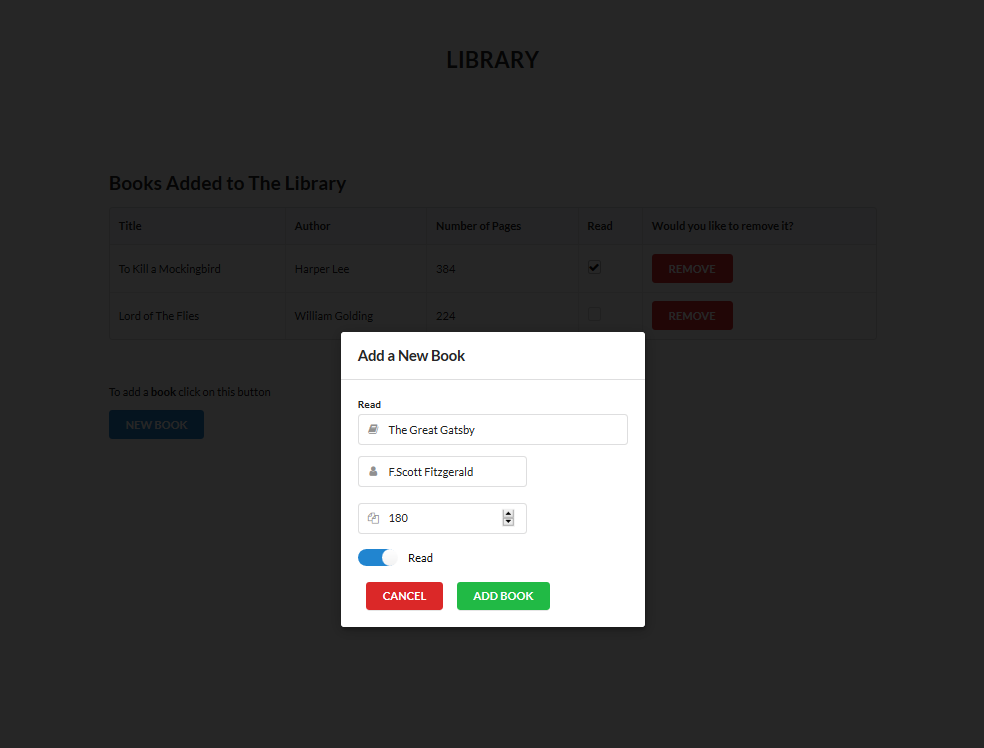
Task: Decrease page count with the down arrow
Action: coord(508,522)
